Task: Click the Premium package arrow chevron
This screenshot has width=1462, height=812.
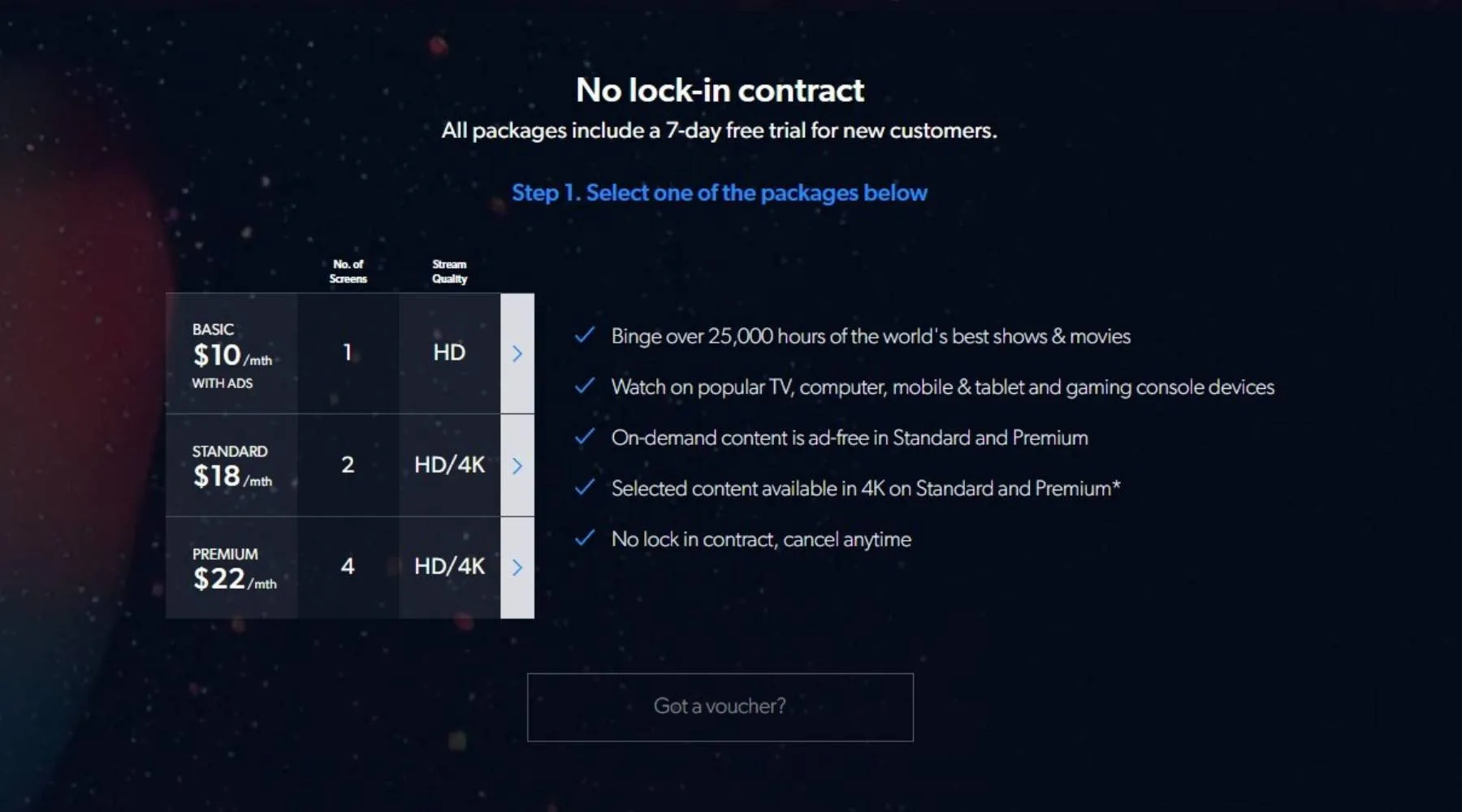Action: [517, 568]
